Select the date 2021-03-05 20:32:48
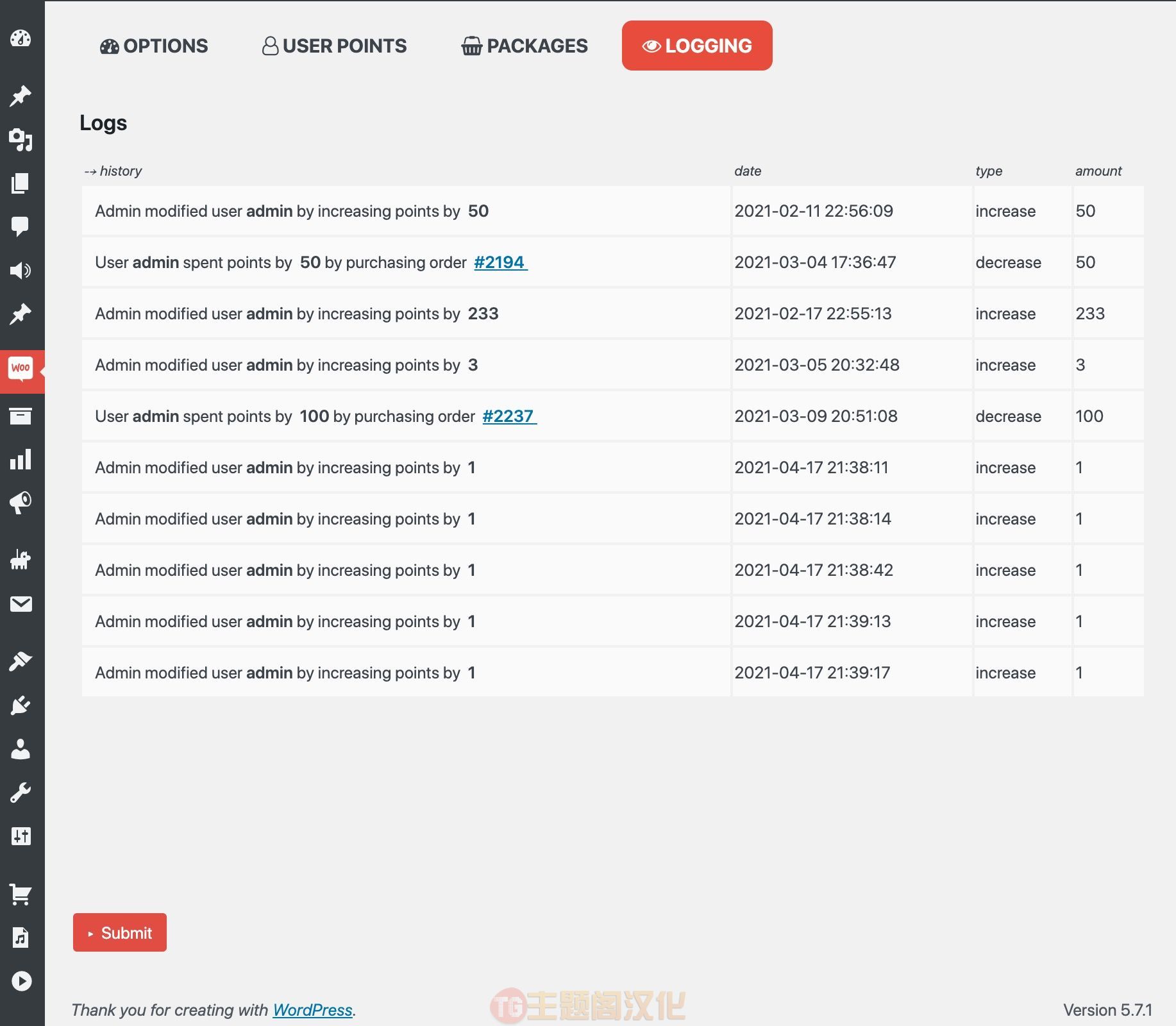 [x=817, y=365]
